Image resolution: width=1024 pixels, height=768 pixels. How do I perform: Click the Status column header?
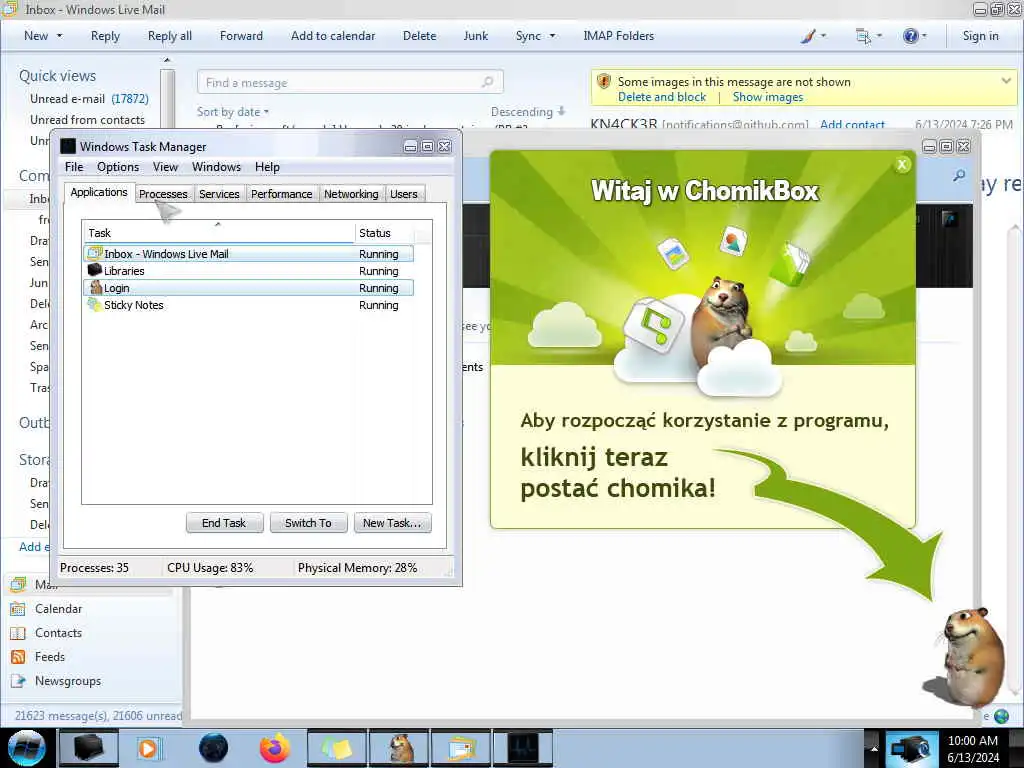(384, 233)
